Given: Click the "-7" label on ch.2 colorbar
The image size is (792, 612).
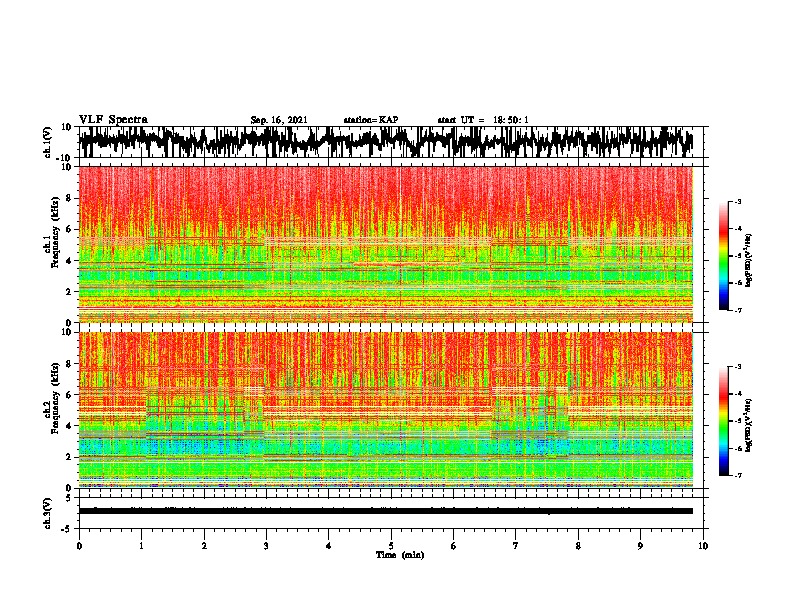Looking at the screenshot, I should point(738,475).
